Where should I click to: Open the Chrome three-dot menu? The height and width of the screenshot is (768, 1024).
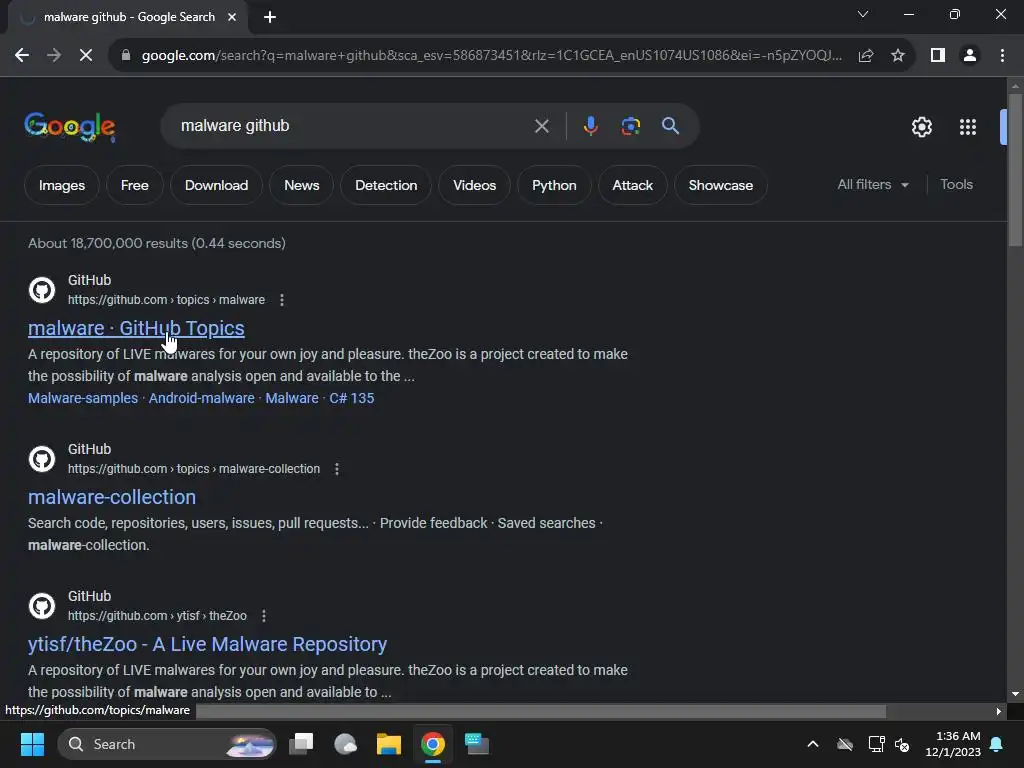point(1002,56)
